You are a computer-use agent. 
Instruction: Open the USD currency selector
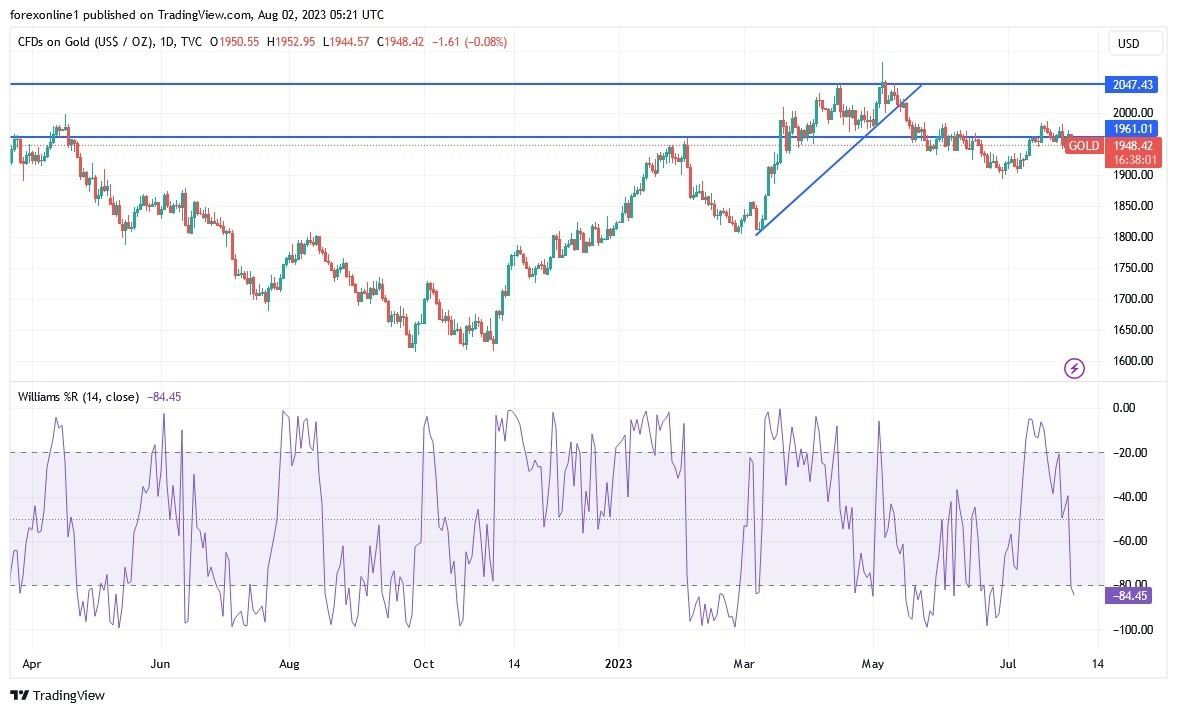coord(1137,44)
